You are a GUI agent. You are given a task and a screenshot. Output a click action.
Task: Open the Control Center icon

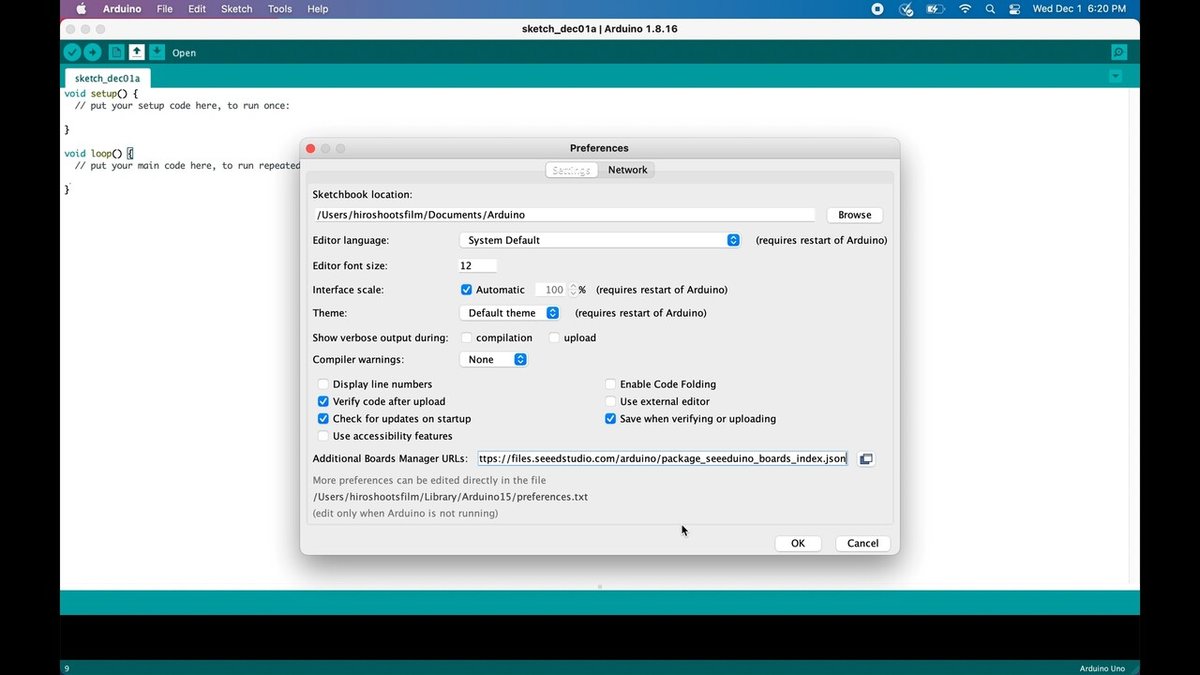coord(1015,9)
